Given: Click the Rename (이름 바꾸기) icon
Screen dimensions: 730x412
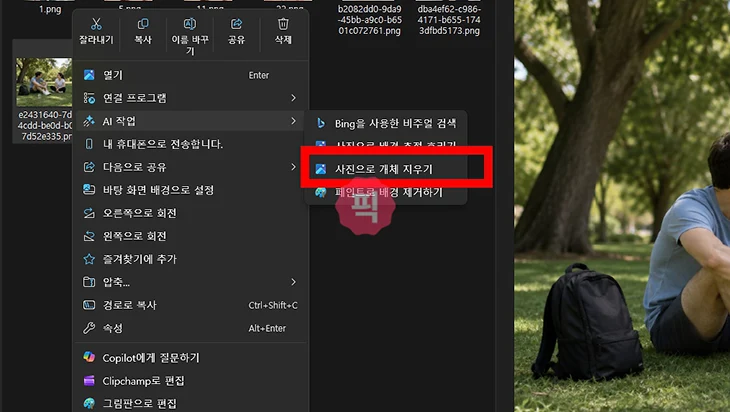Looking at the screenshot, I should tap(190, 24).
